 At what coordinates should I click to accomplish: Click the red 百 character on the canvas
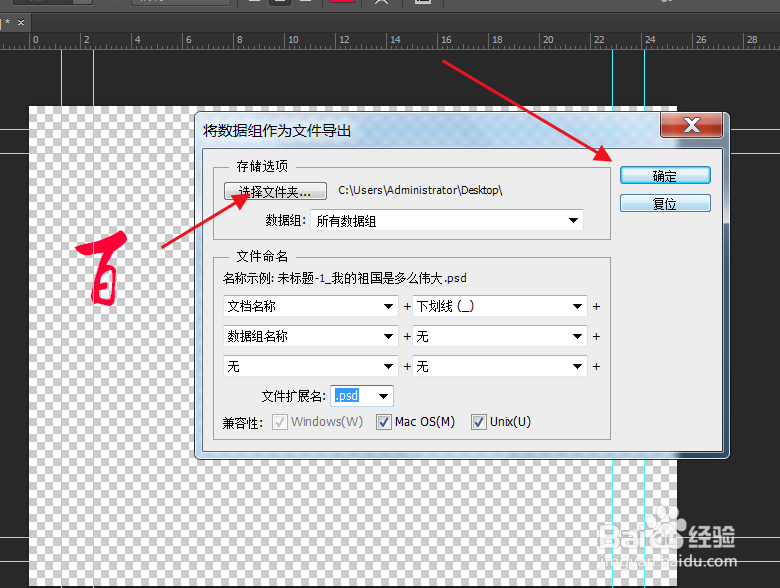[102, 268]
